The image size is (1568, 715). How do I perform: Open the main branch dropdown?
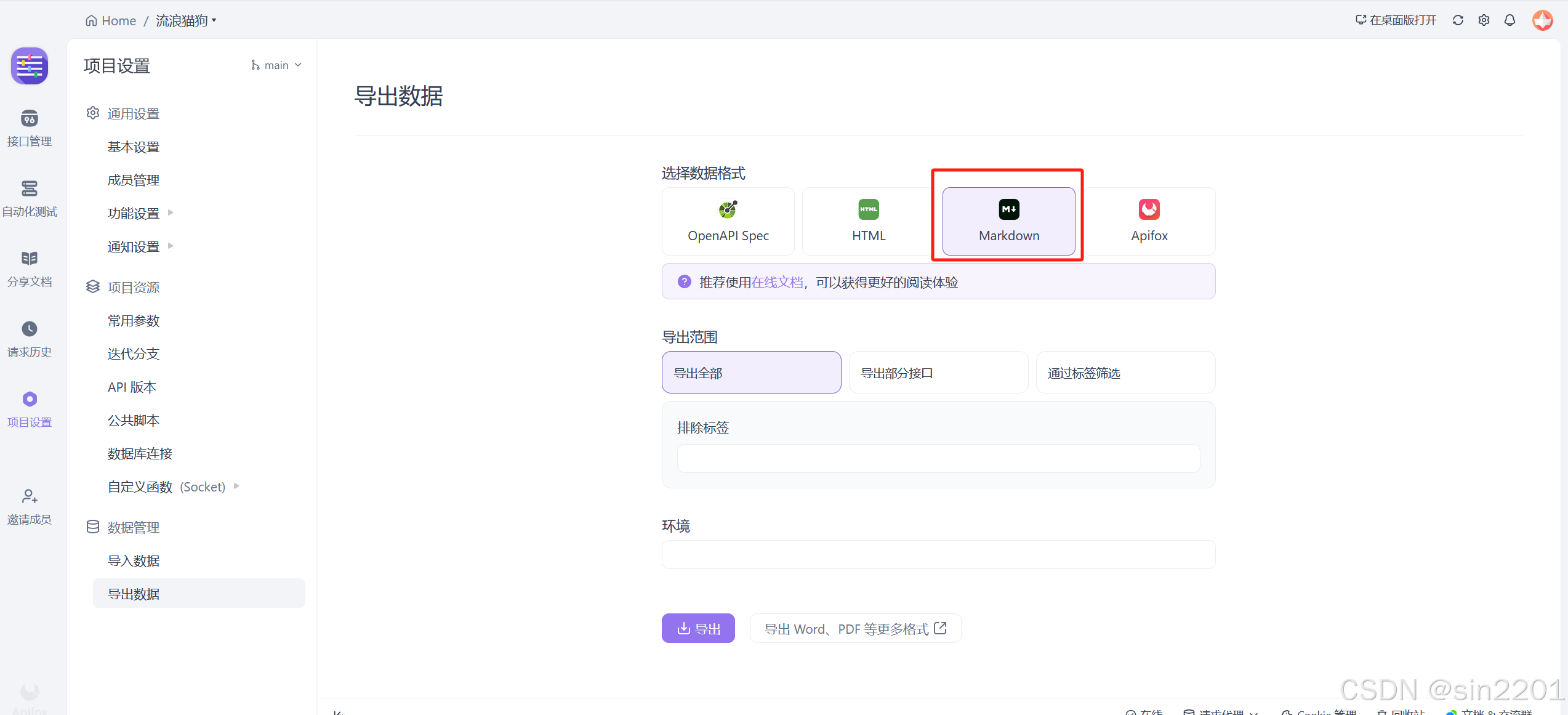276,65
